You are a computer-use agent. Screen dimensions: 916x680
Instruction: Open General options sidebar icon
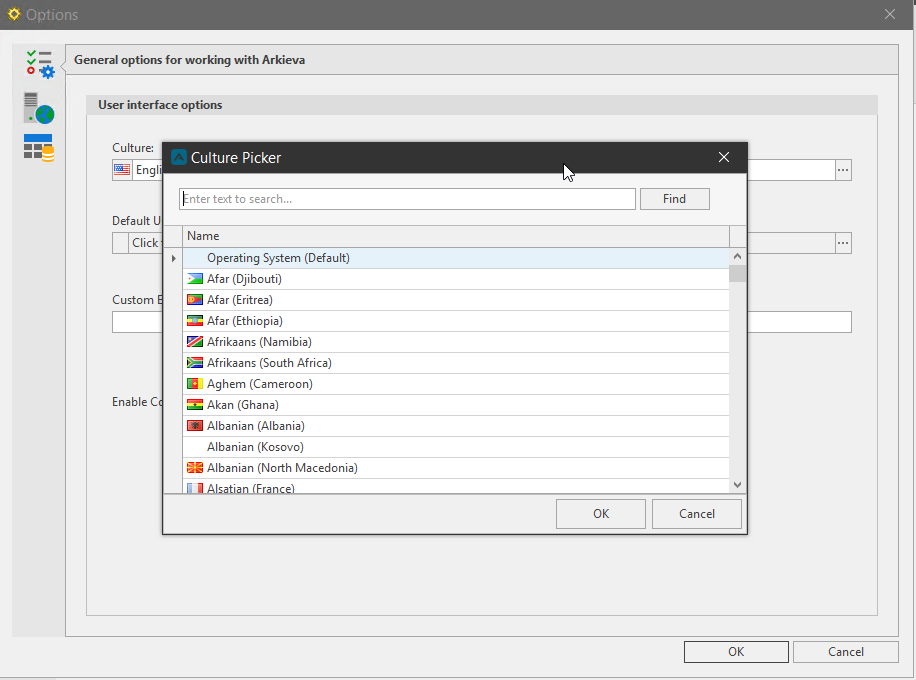40,64
